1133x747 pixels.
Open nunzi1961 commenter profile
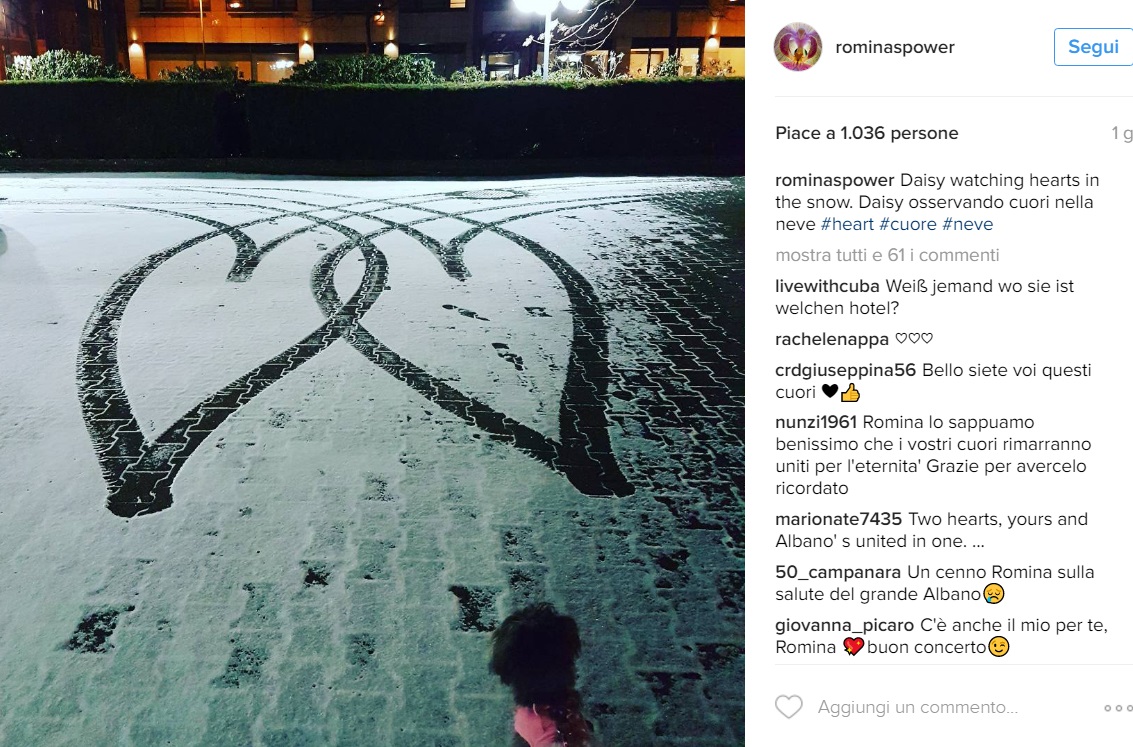coord(816,422)
